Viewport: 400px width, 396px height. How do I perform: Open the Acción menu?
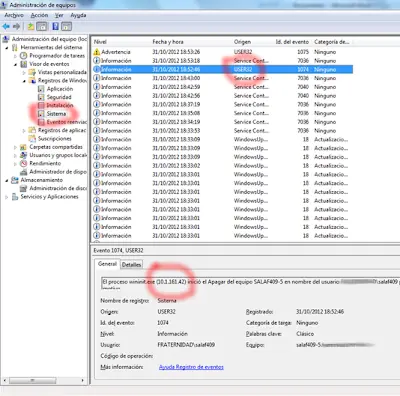tap(39, 15)
